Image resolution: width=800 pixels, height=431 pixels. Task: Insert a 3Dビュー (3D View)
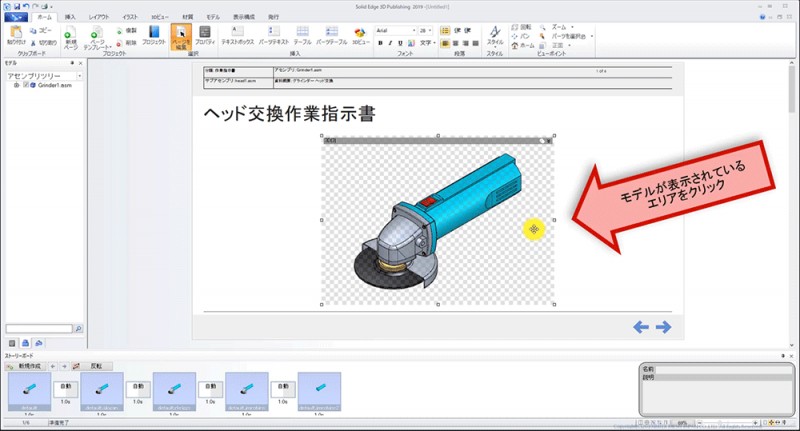[x=359, y=37]
